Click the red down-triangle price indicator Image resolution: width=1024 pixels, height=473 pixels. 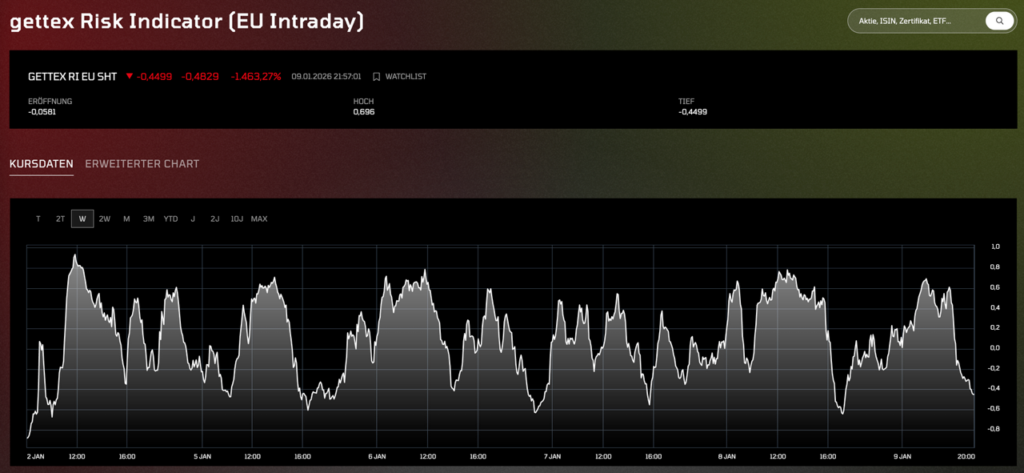coord(129,76)
